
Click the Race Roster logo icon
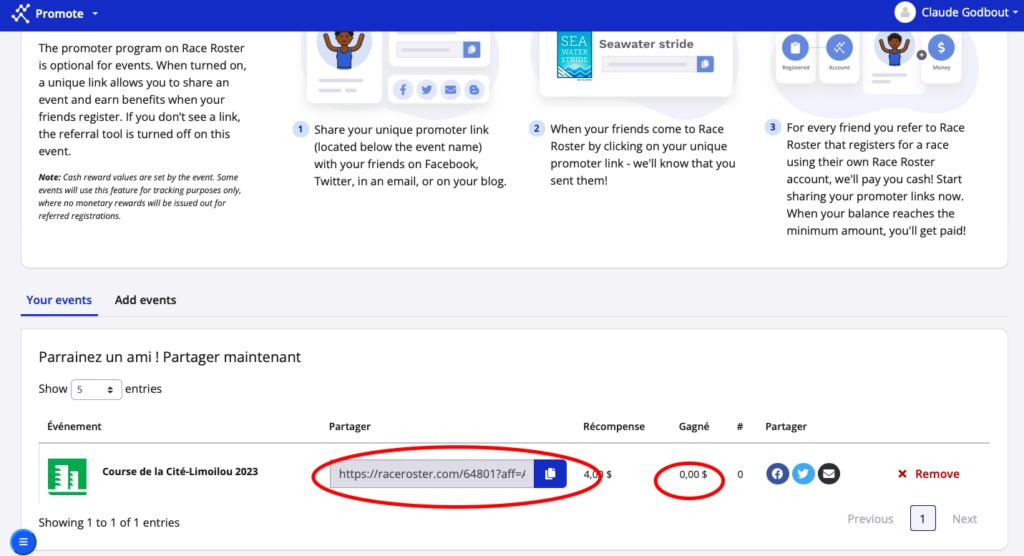click(x=21, y=13)
